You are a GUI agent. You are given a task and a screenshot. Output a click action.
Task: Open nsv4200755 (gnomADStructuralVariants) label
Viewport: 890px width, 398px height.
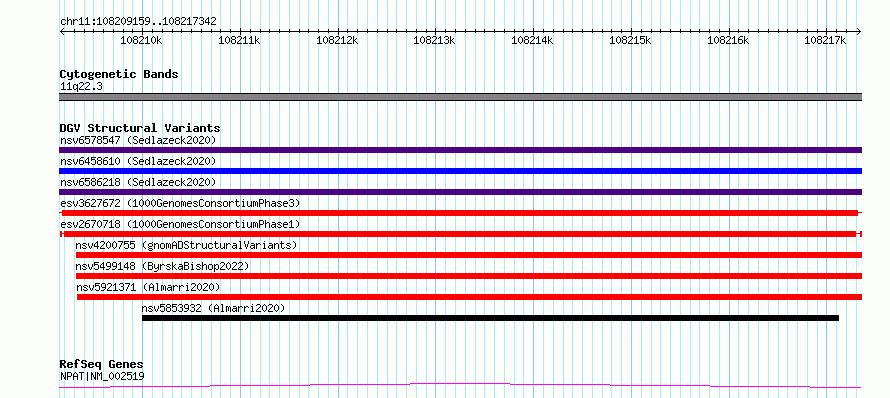tap(187, 245)
